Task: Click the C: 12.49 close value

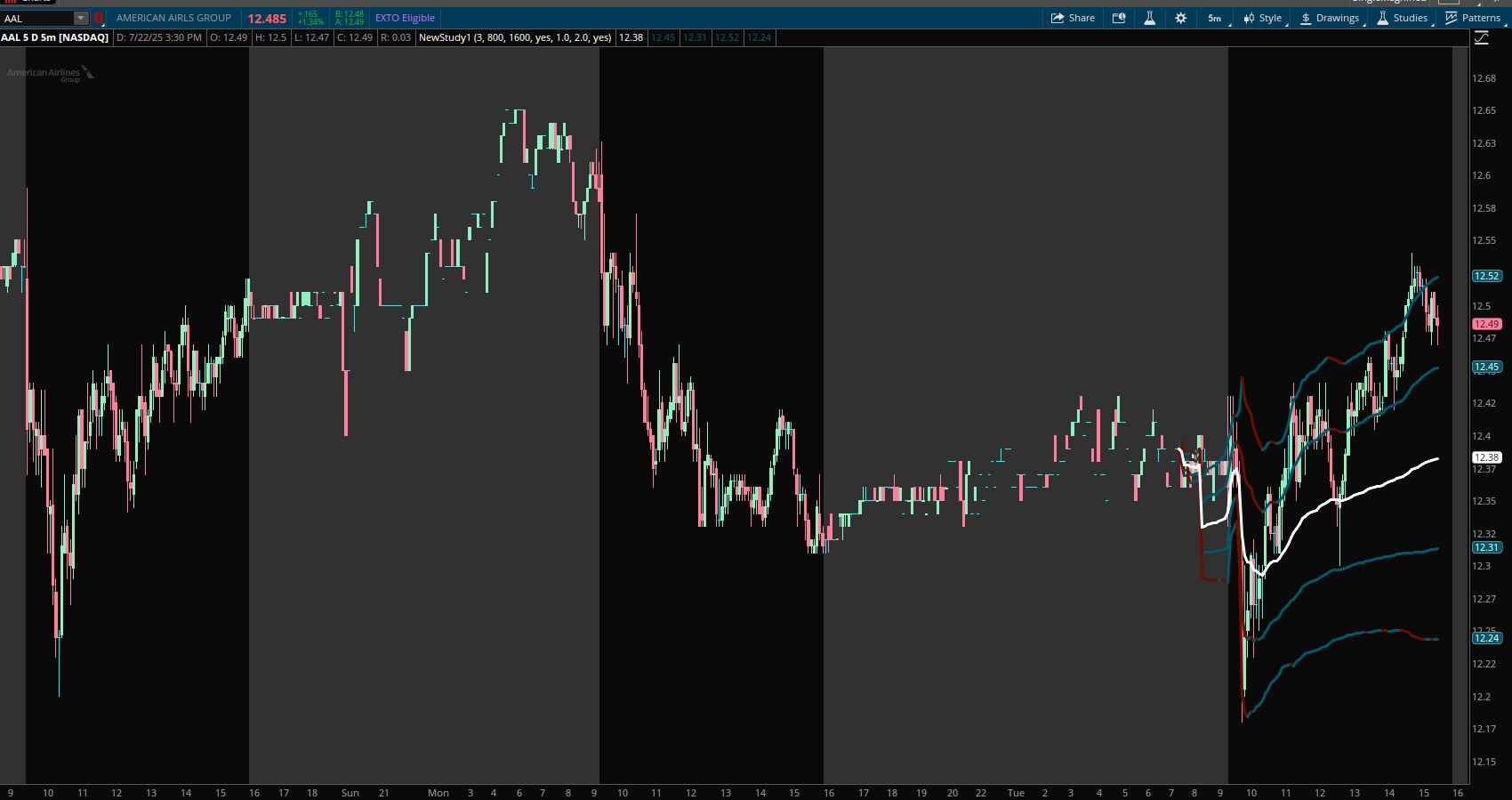Action: pos(355,37)
